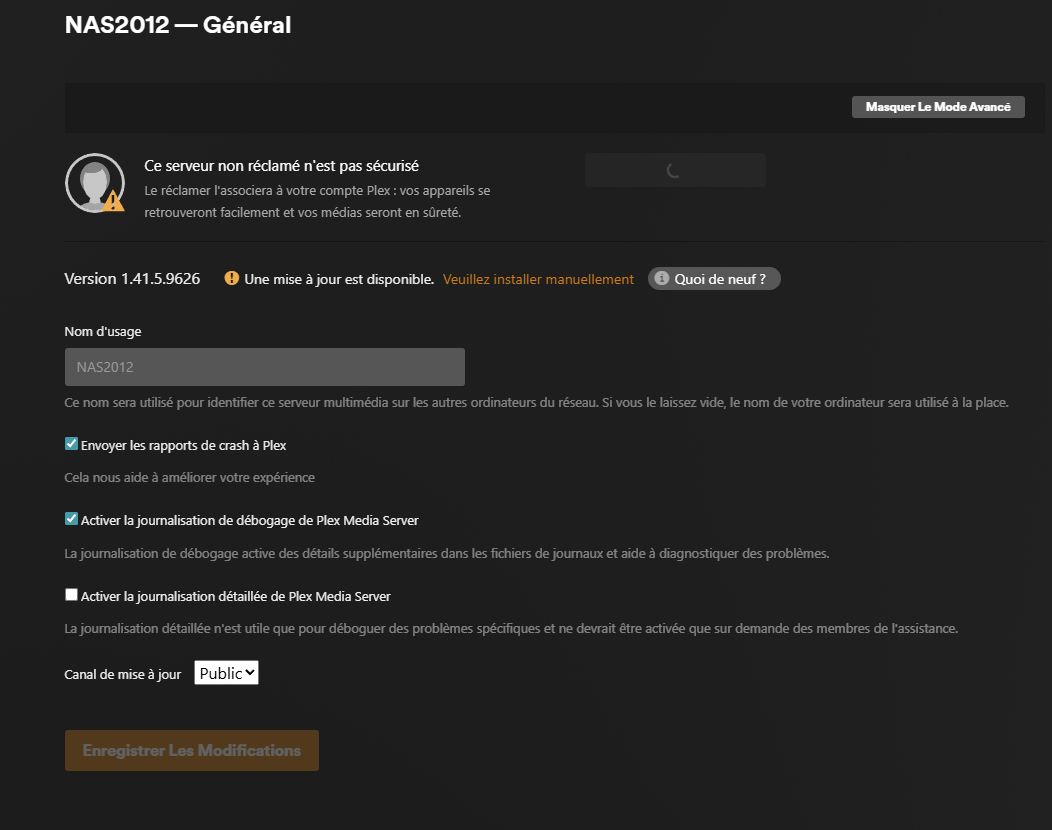
Task: Click Enregistrer Les Modifications button
Action: point(192,750)
